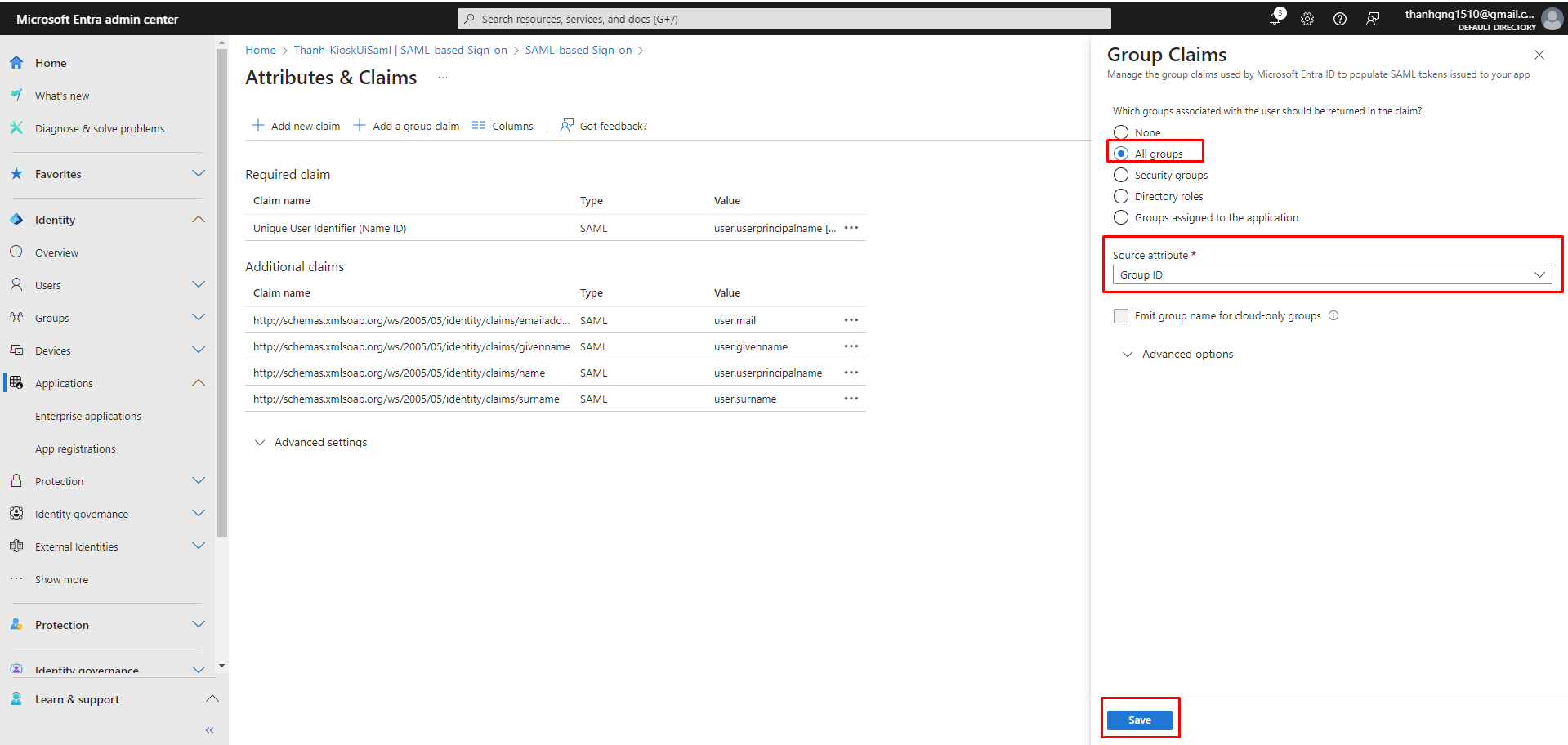Open ellipsis next to Attributes & Claims title
The image size is (1568, 745).
click(443, 78)
